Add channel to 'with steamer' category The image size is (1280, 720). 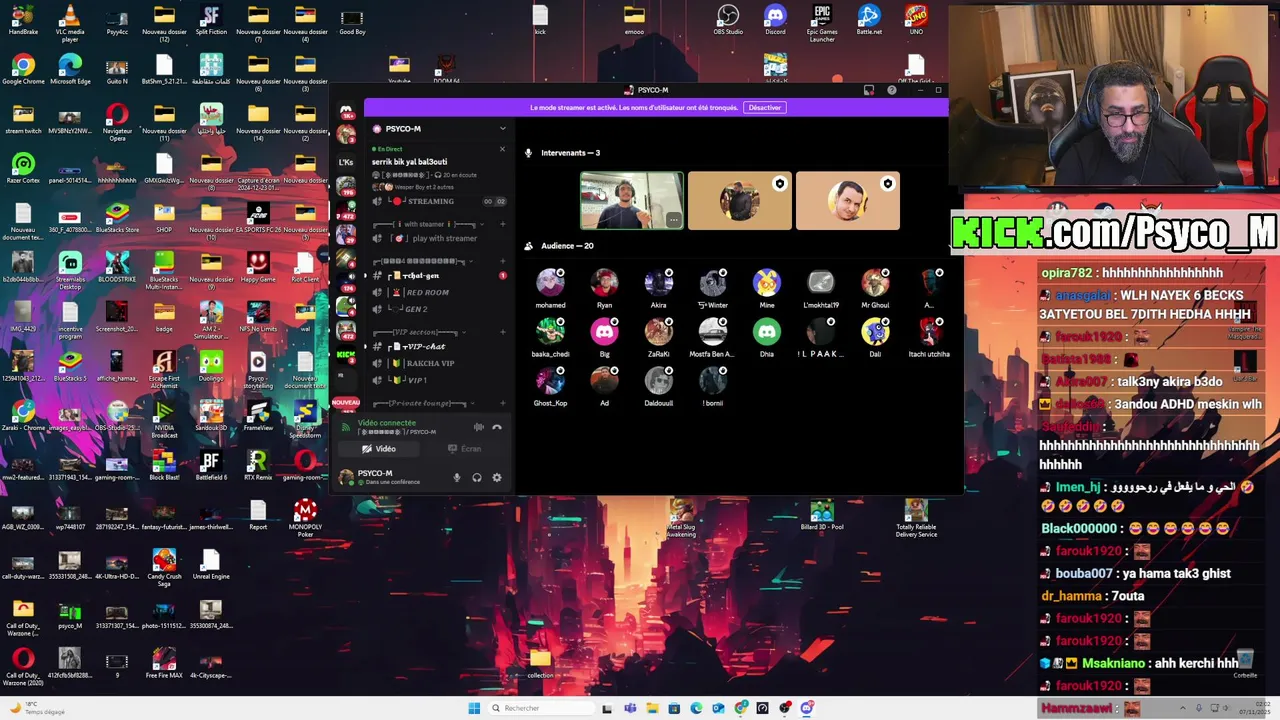click(502, 224)
